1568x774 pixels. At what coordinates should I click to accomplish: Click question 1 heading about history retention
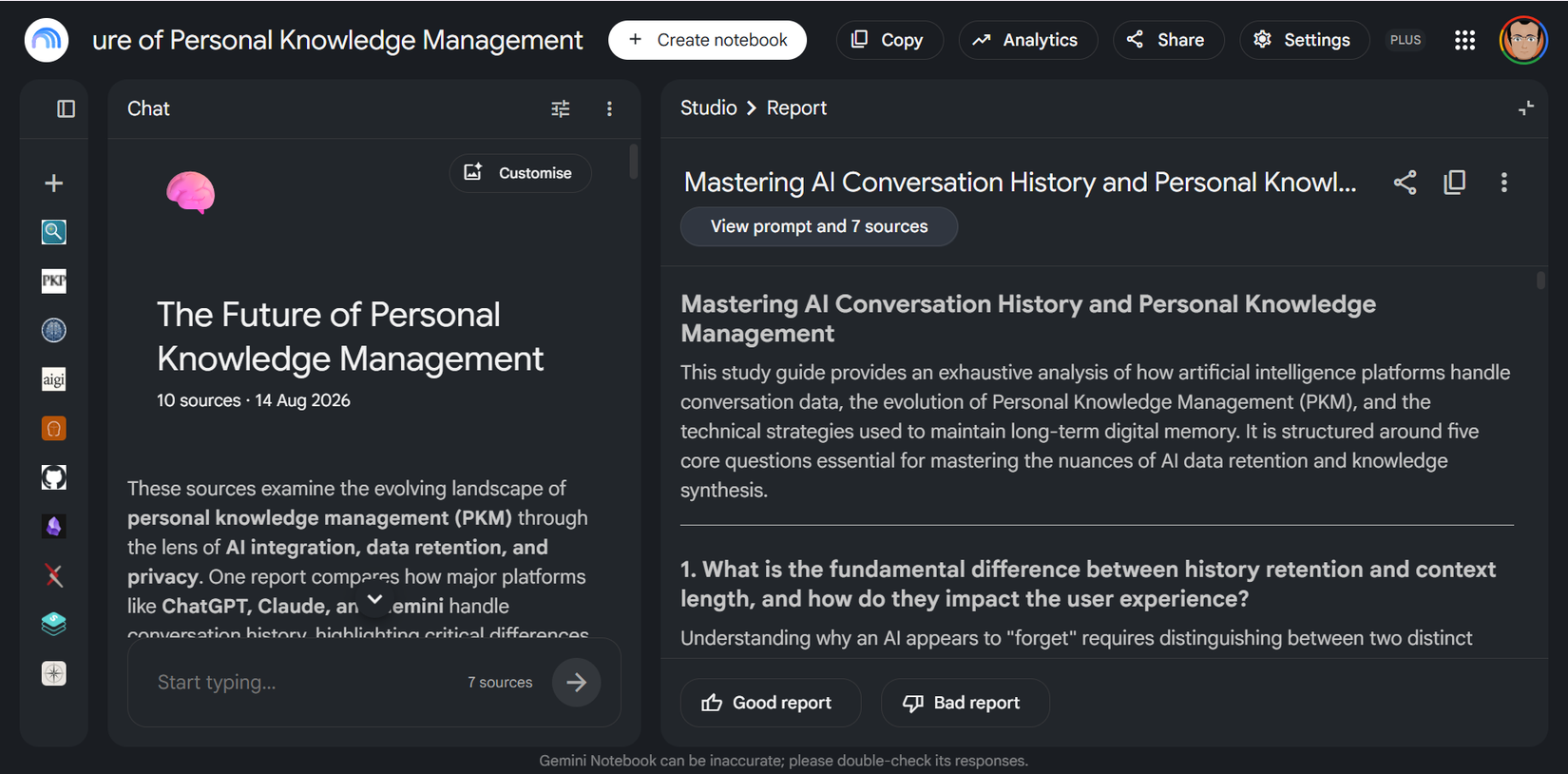tap(1088, 584)
